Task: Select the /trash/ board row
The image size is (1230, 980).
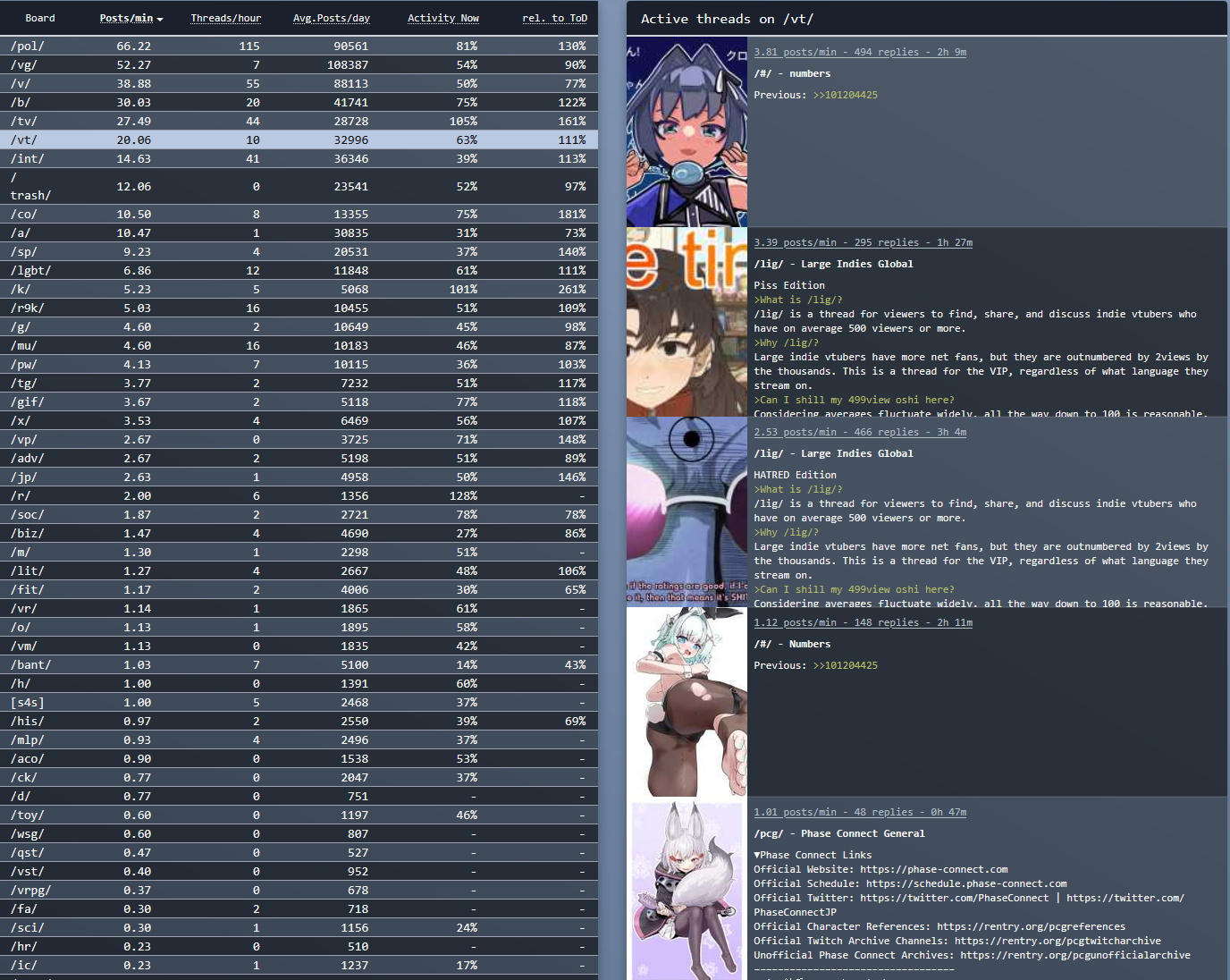Action: tap(299, 186)
